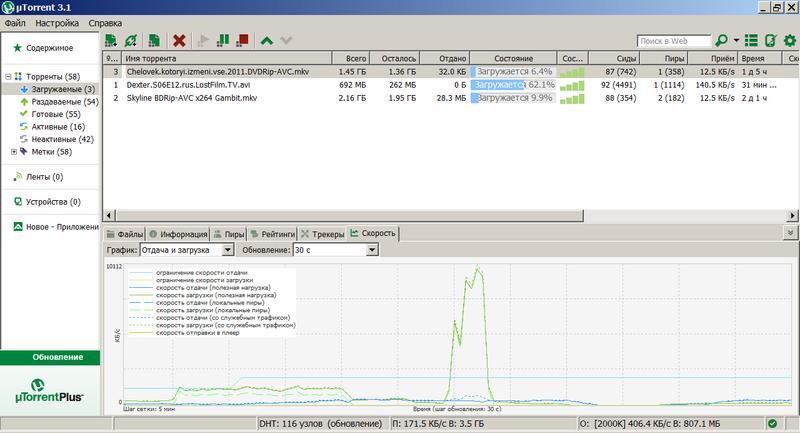
Task: Click the horizontal scrollbar right arrow
Action: [x=792, y=216]
